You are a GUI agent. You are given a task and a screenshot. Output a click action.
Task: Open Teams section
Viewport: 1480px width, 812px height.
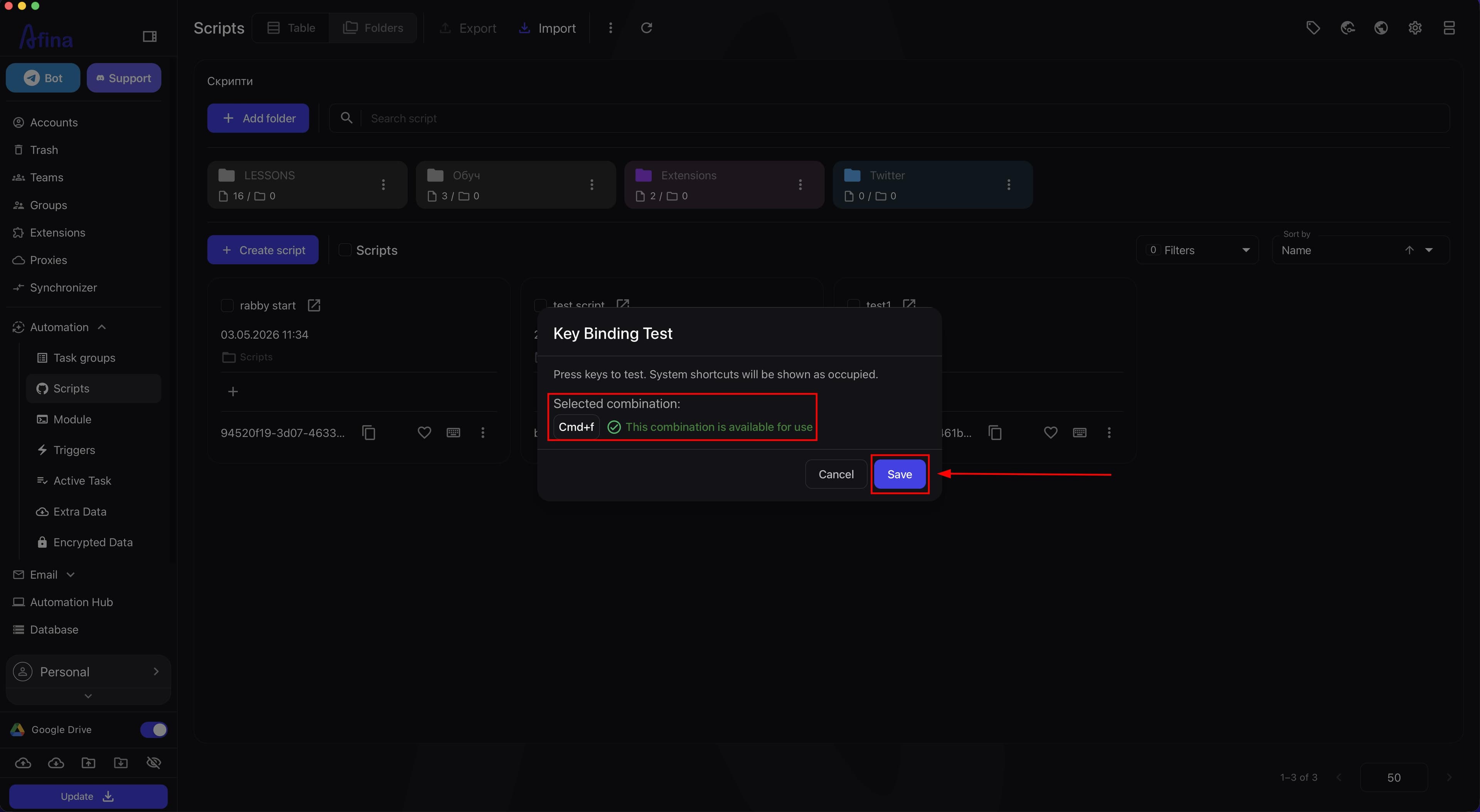[x=47, y=178]
